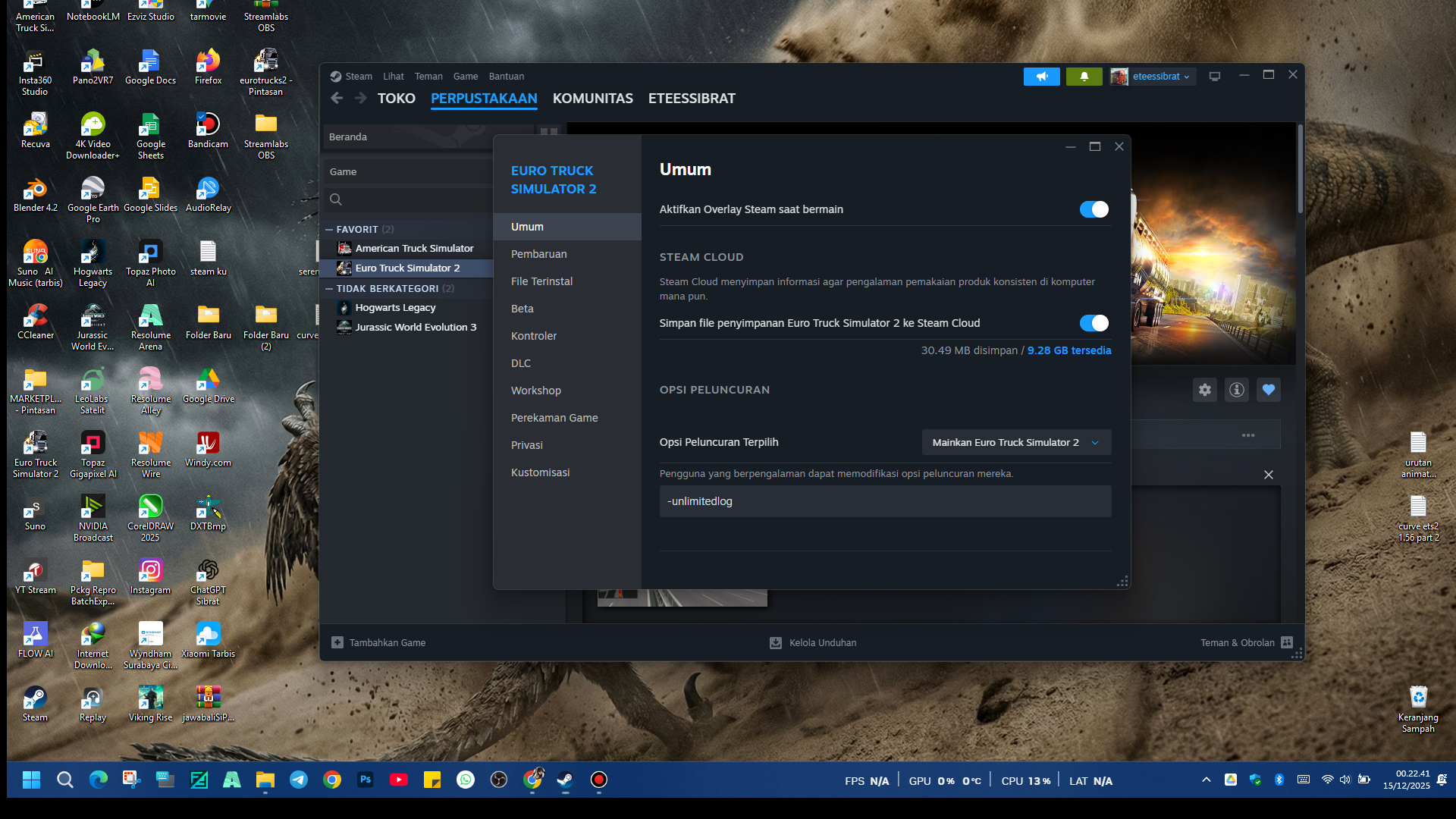Open the taskbar clock and date
This screenshot has height=819, width=1456.
[x=1406, y=780]
